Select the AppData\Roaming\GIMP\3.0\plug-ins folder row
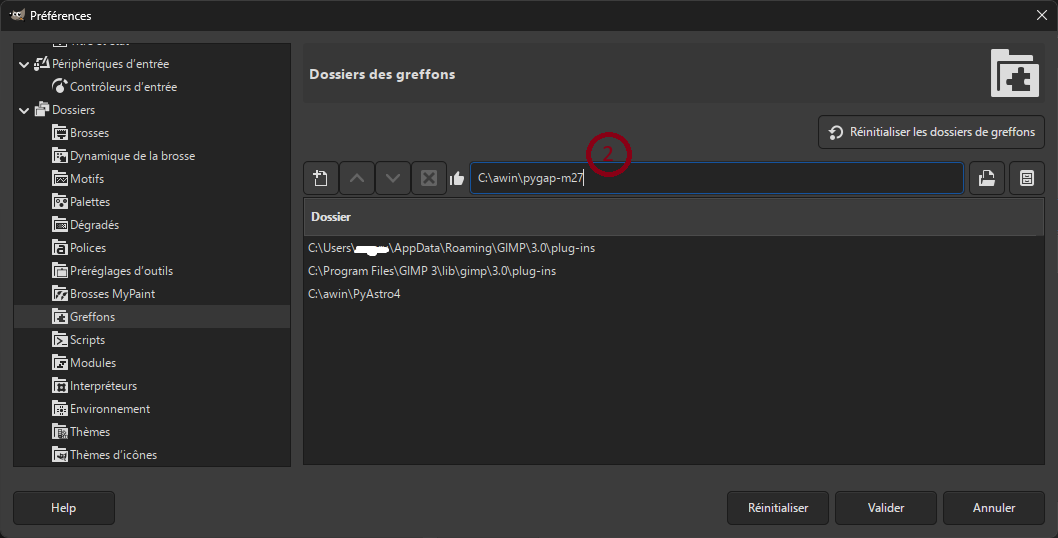 click(x=673, y=248)
